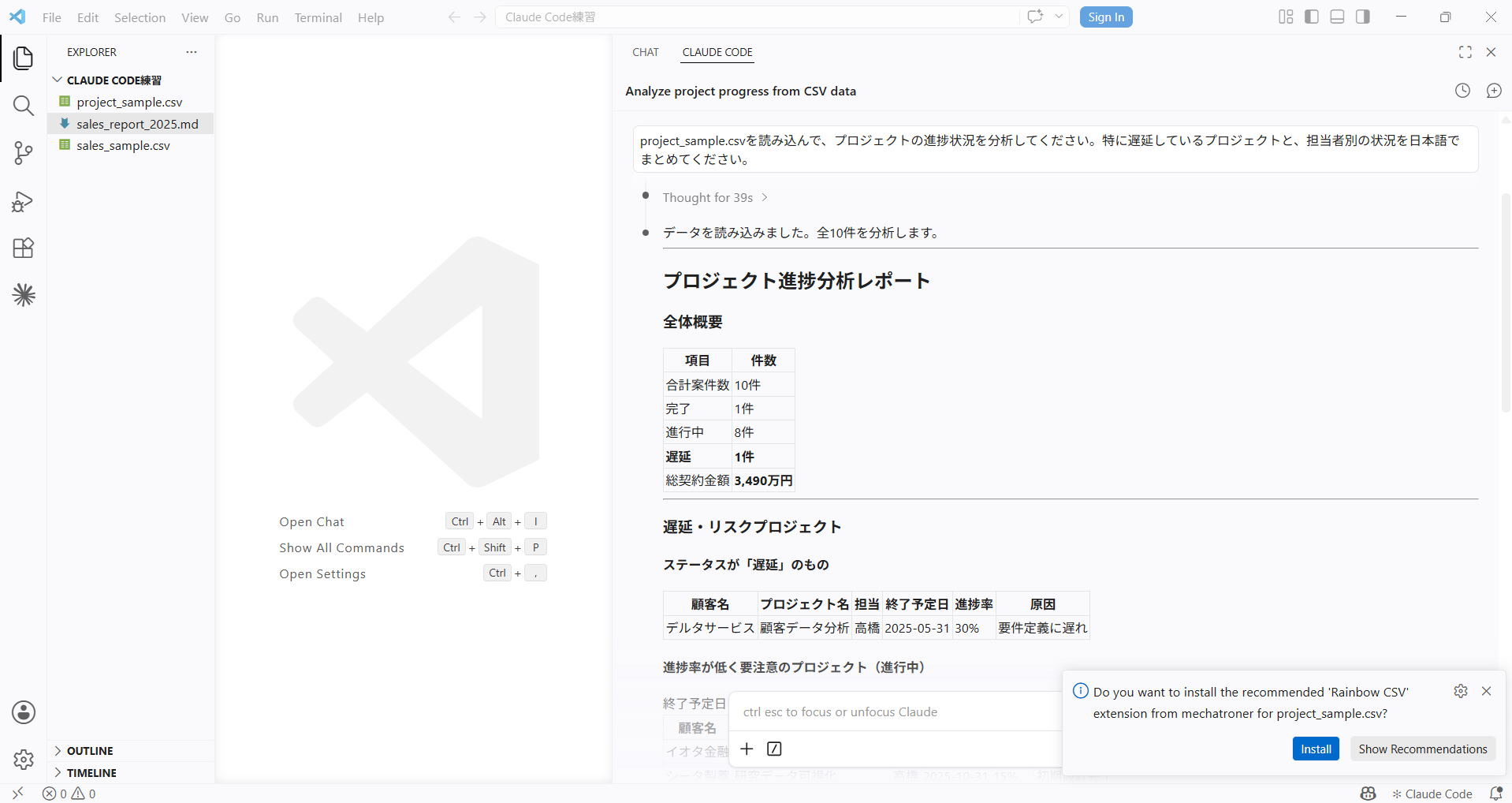Toggle bottom Panel visibility

pos(1337,17)
